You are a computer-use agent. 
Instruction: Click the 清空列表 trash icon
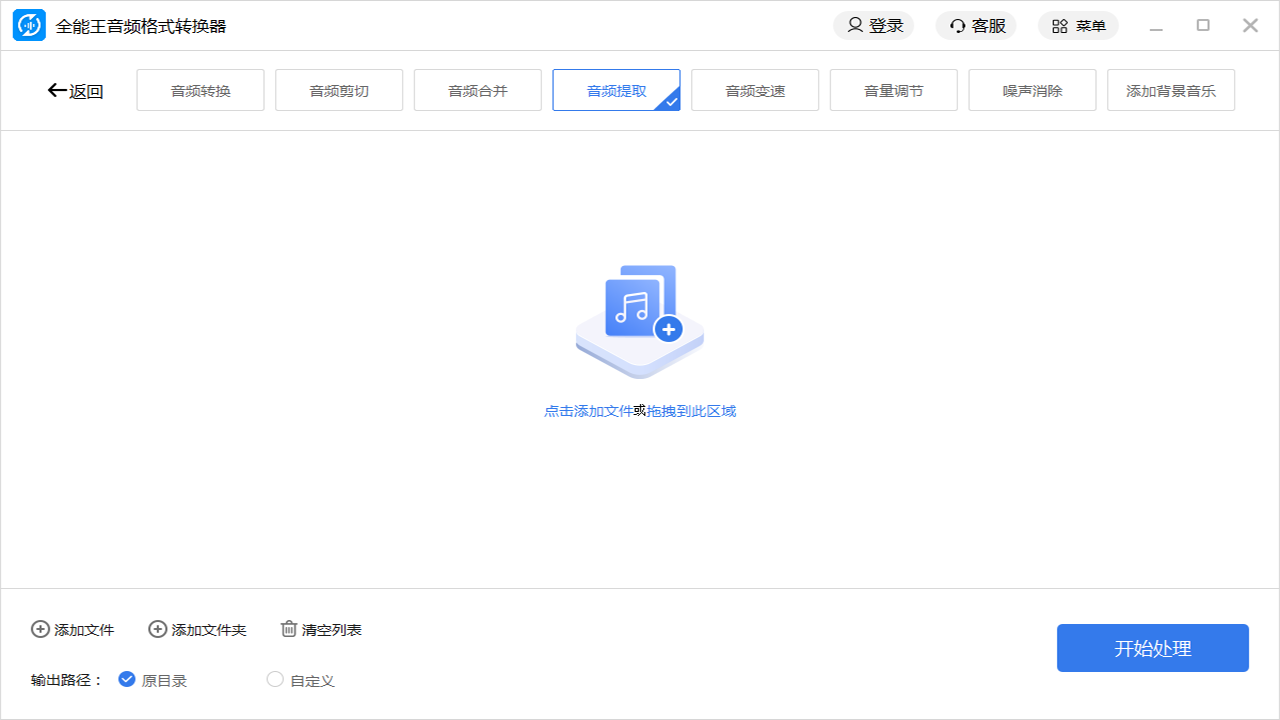point(289,629)
